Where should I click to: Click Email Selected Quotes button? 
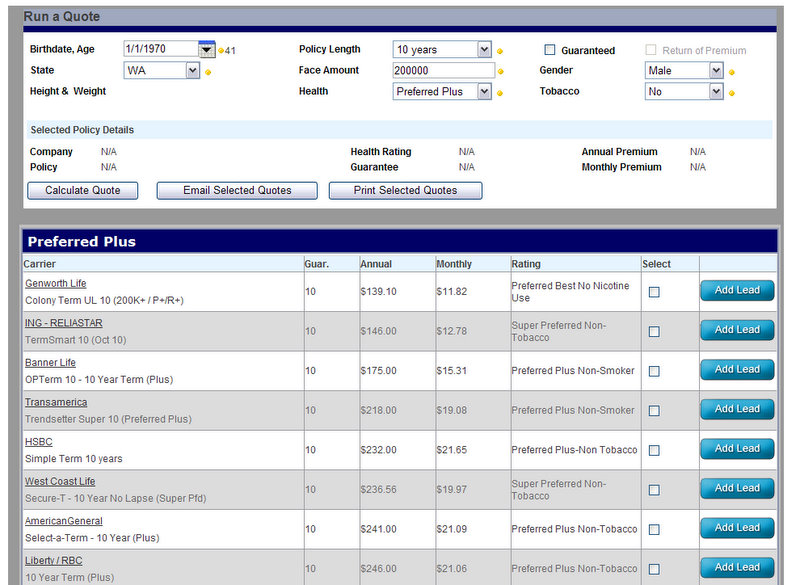(x=237, y=191)
